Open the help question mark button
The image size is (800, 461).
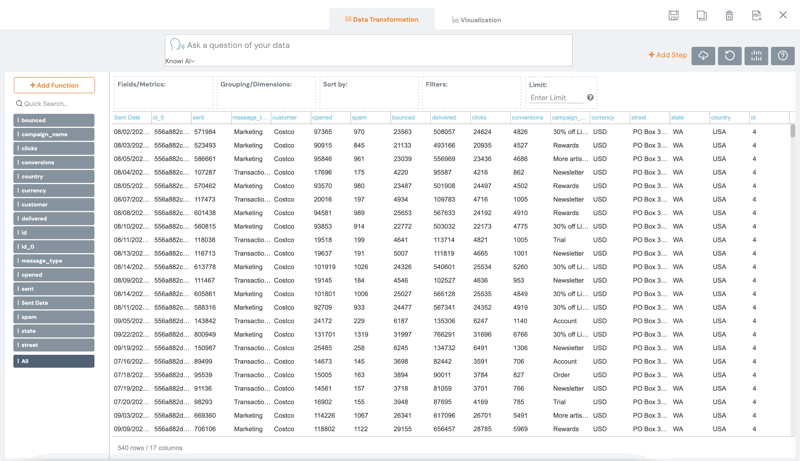783,56
